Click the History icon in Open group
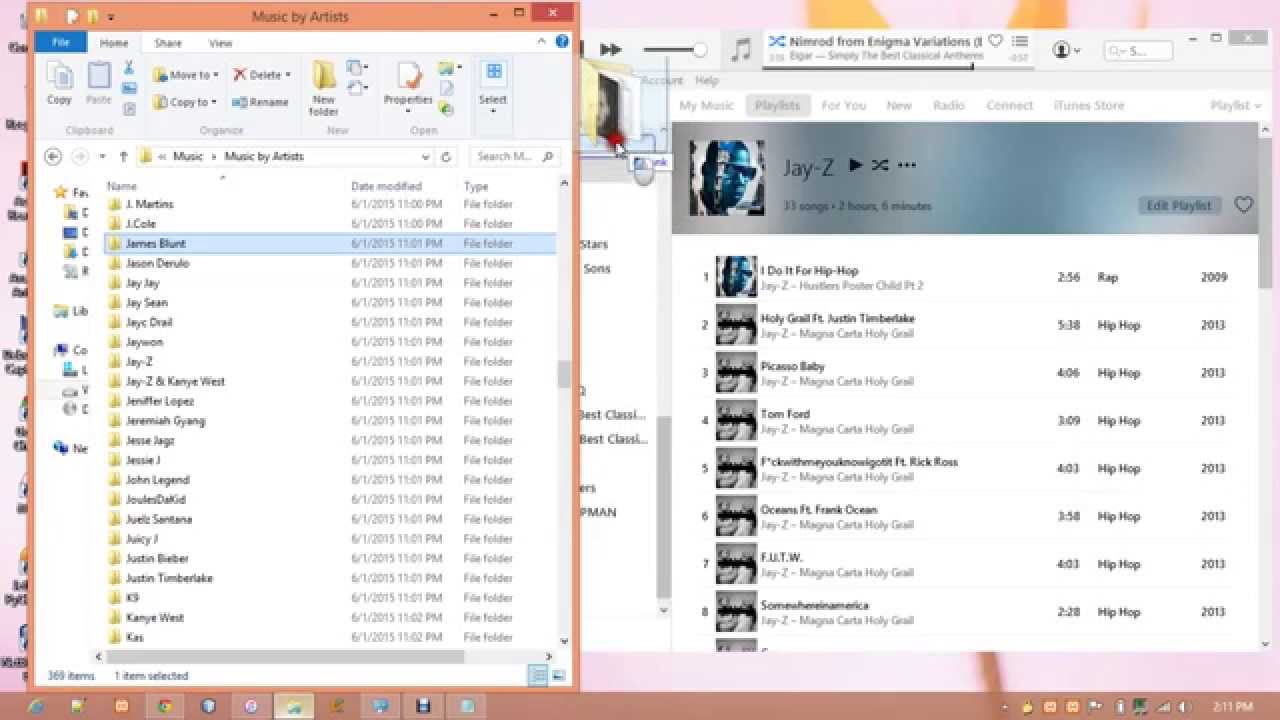Screen dimensions: 1280x720 point(447,108)
